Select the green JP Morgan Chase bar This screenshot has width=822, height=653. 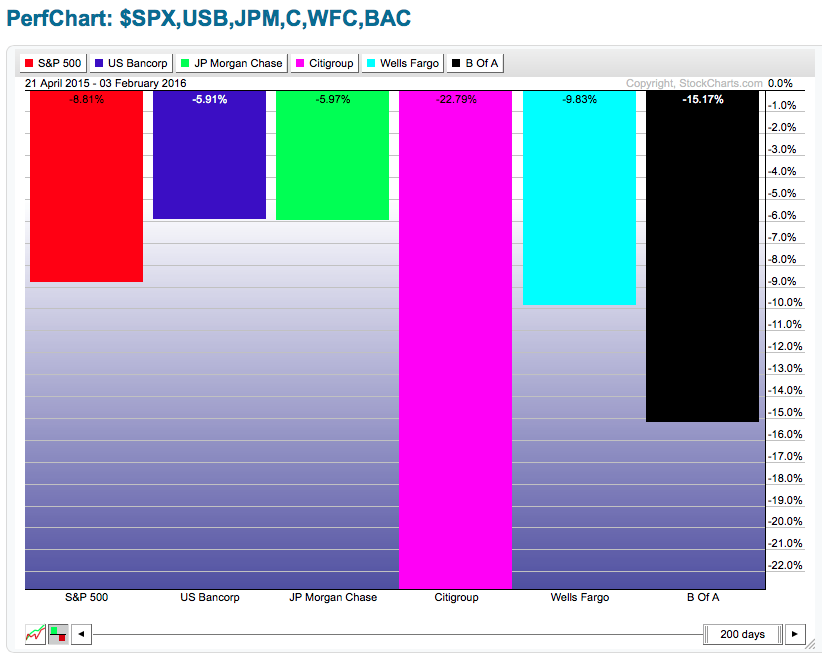pos(333,156)
